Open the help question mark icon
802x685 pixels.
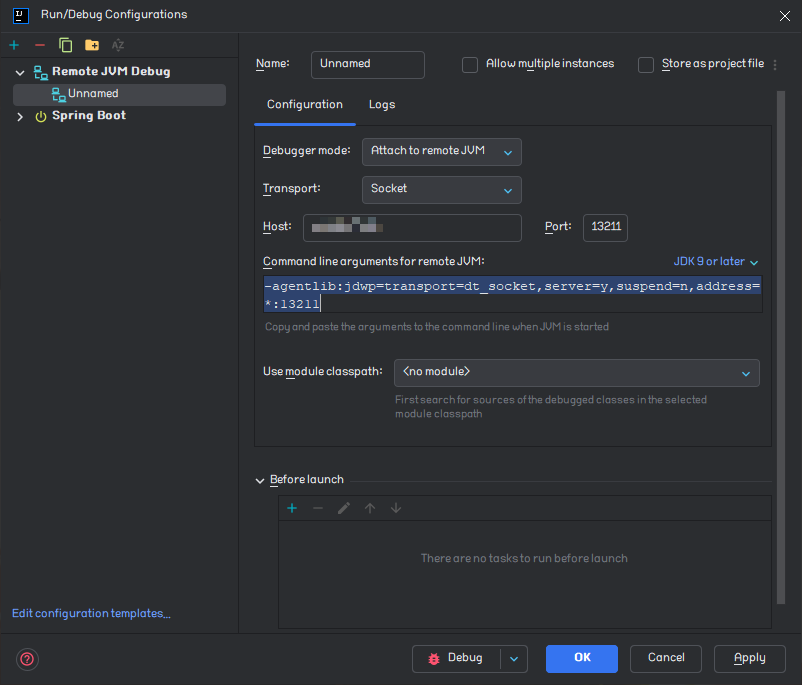click(27, 659)
